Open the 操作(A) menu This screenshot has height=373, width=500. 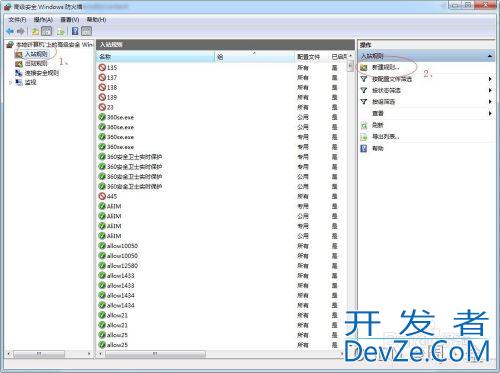tap(43, 20)
